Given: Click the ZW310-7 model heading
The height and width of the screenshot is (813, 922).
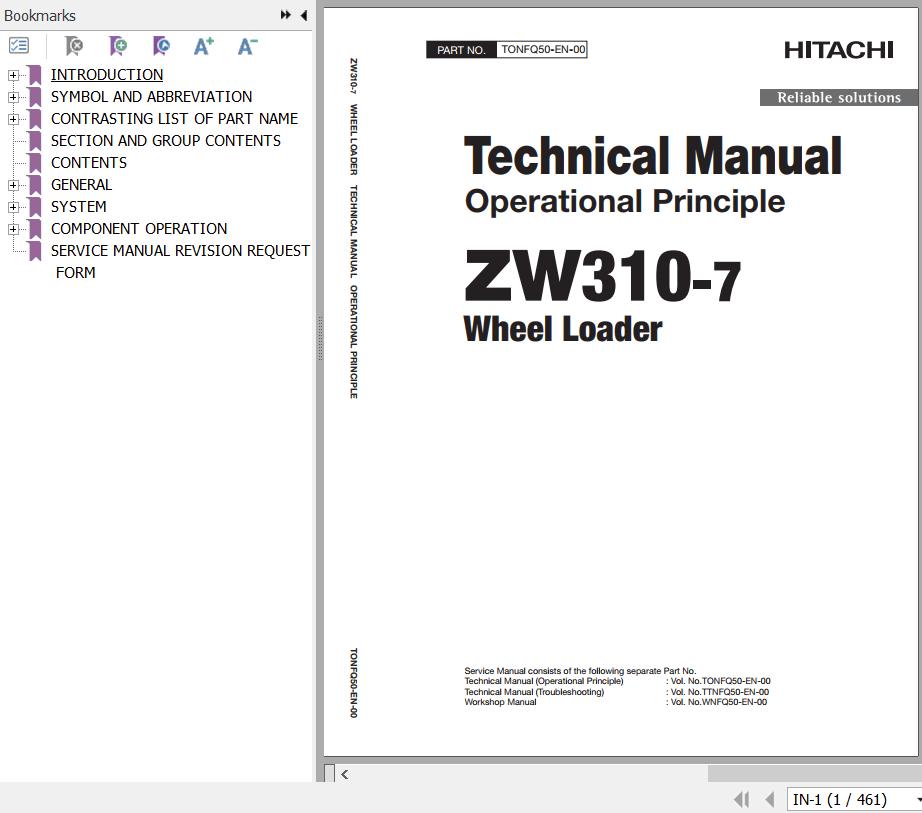Looking at the screenshot, I should coord(602,276).
